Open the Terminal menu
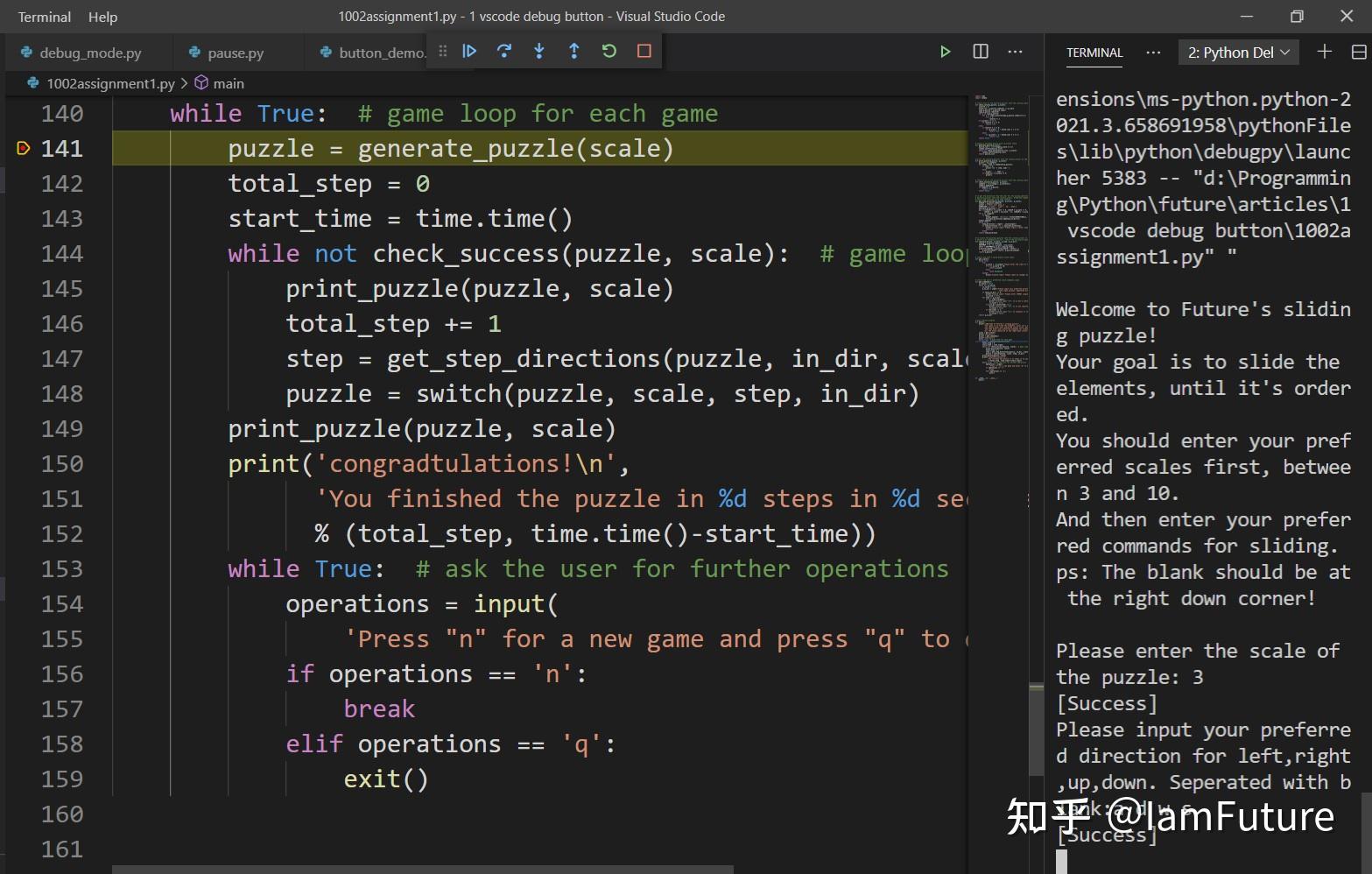Viewport: 1372px width, 874px height. tap(43, 16)
